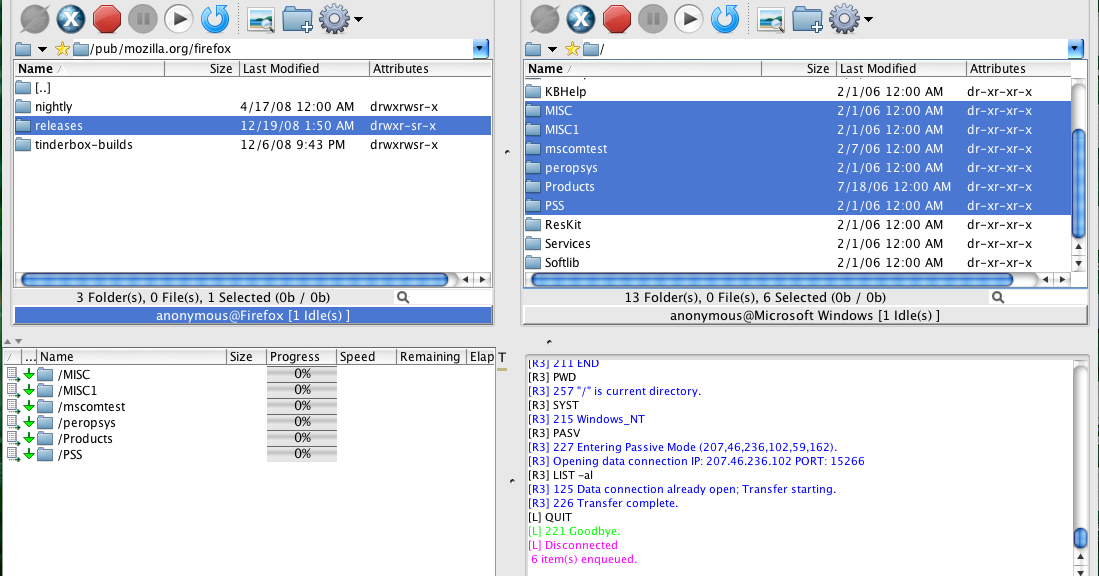Select the mscomtest folder in right pane list

pyautogui.click(x=798, y=149)
